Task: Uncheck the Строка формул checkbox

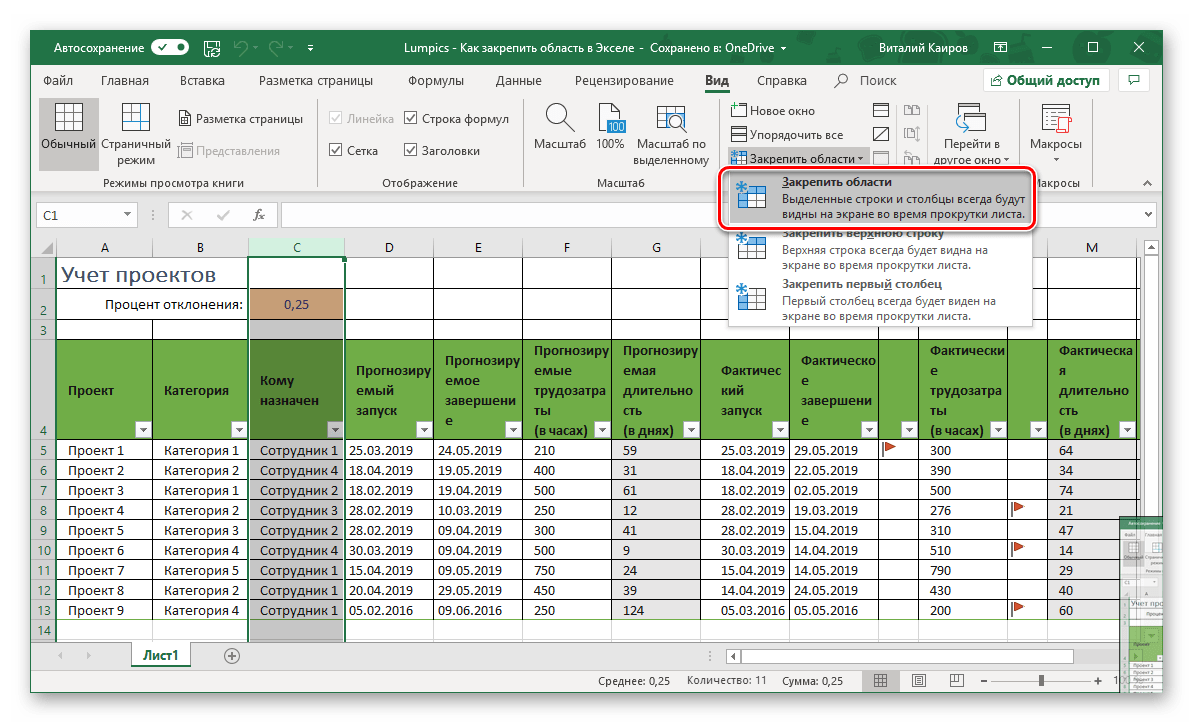Action: [x=411, y=119]
